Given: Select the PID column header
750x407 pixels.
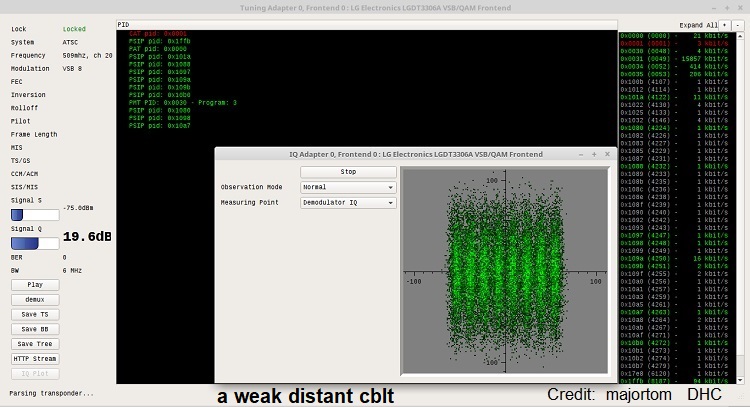Looking at the screenshot, I should tap(123, 23).
